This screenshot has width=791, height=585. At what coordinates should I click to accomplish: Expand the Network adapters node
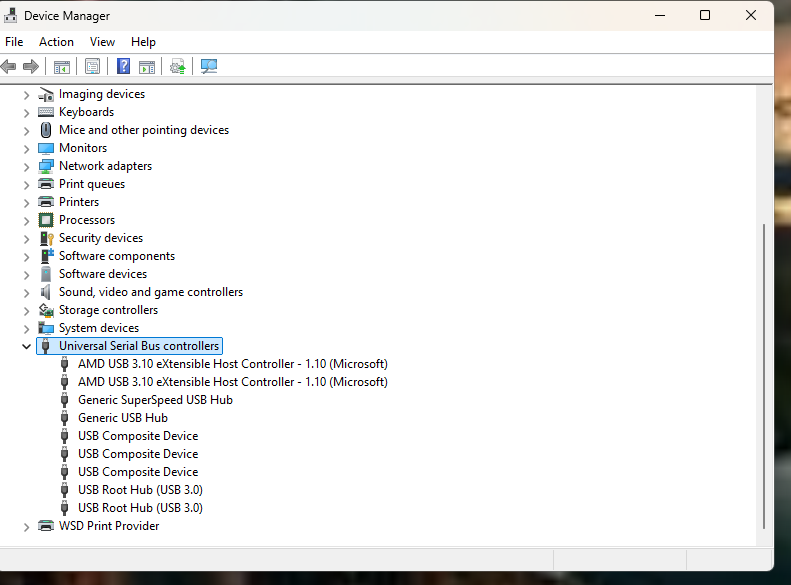(27, 167)
